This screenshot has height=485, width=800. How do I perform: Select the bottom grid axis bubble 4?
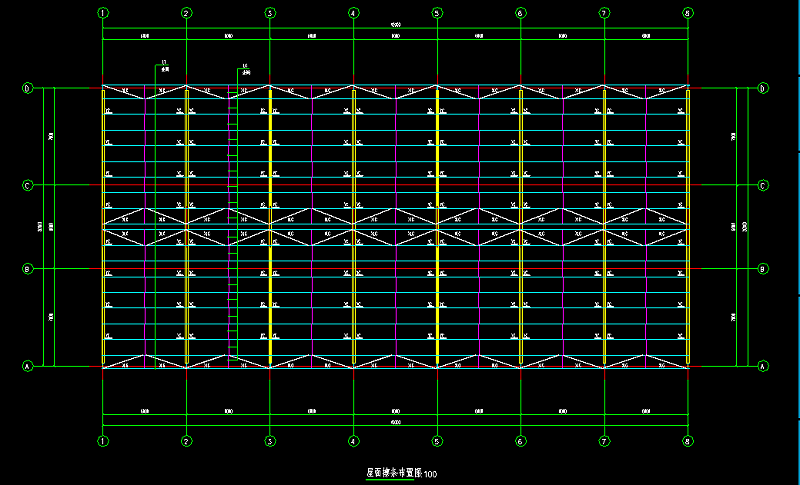[353, 440]
